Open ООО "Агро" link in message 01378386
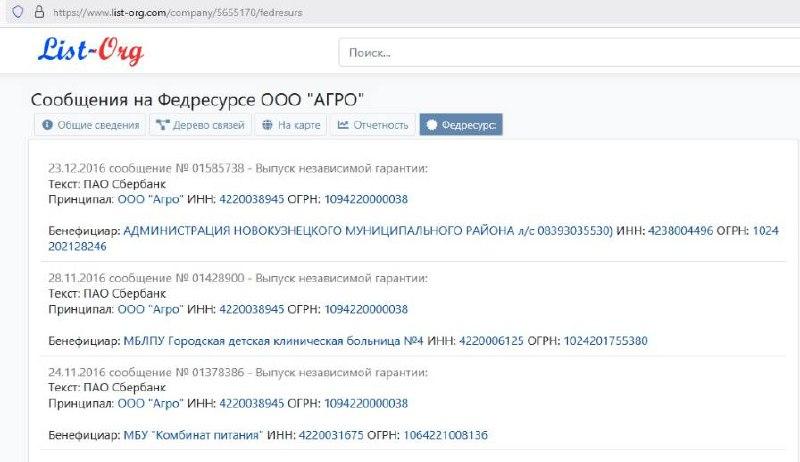Viewport: 800px width, 462px height. [151, 404]
